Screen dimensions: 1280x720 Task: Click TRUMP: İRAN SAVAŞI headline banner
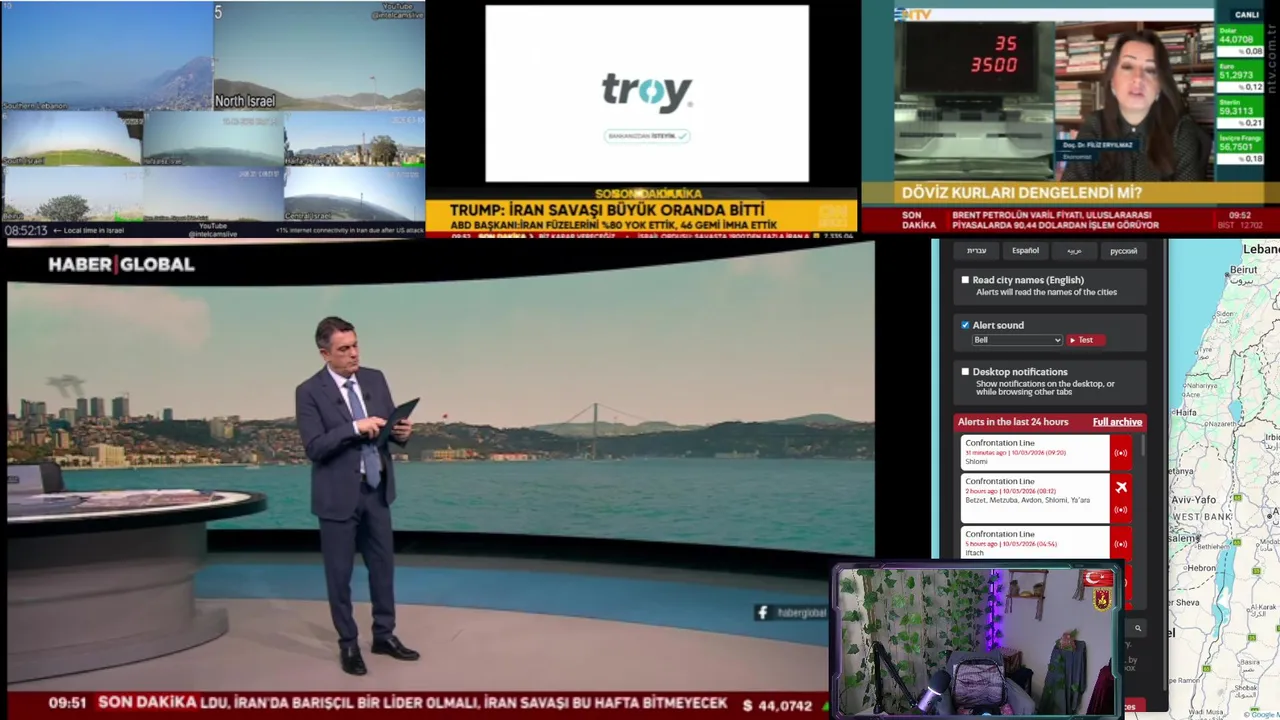click(x=607, y=210)
